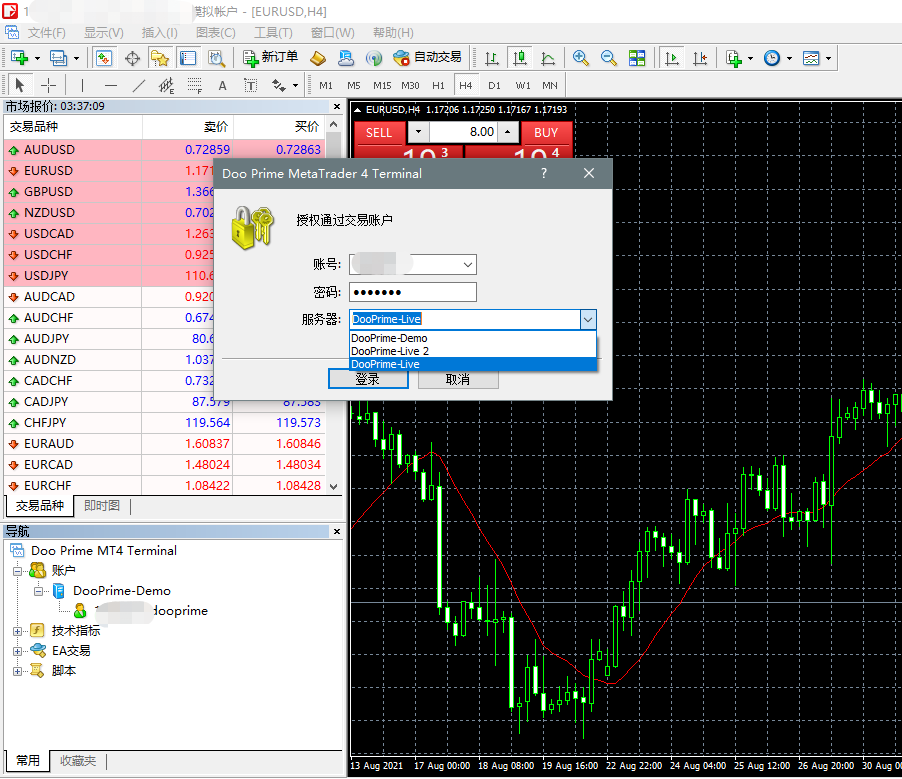Click the profiles toolbar icon
This screenshot has height=779, width=902.
(58, 58)
